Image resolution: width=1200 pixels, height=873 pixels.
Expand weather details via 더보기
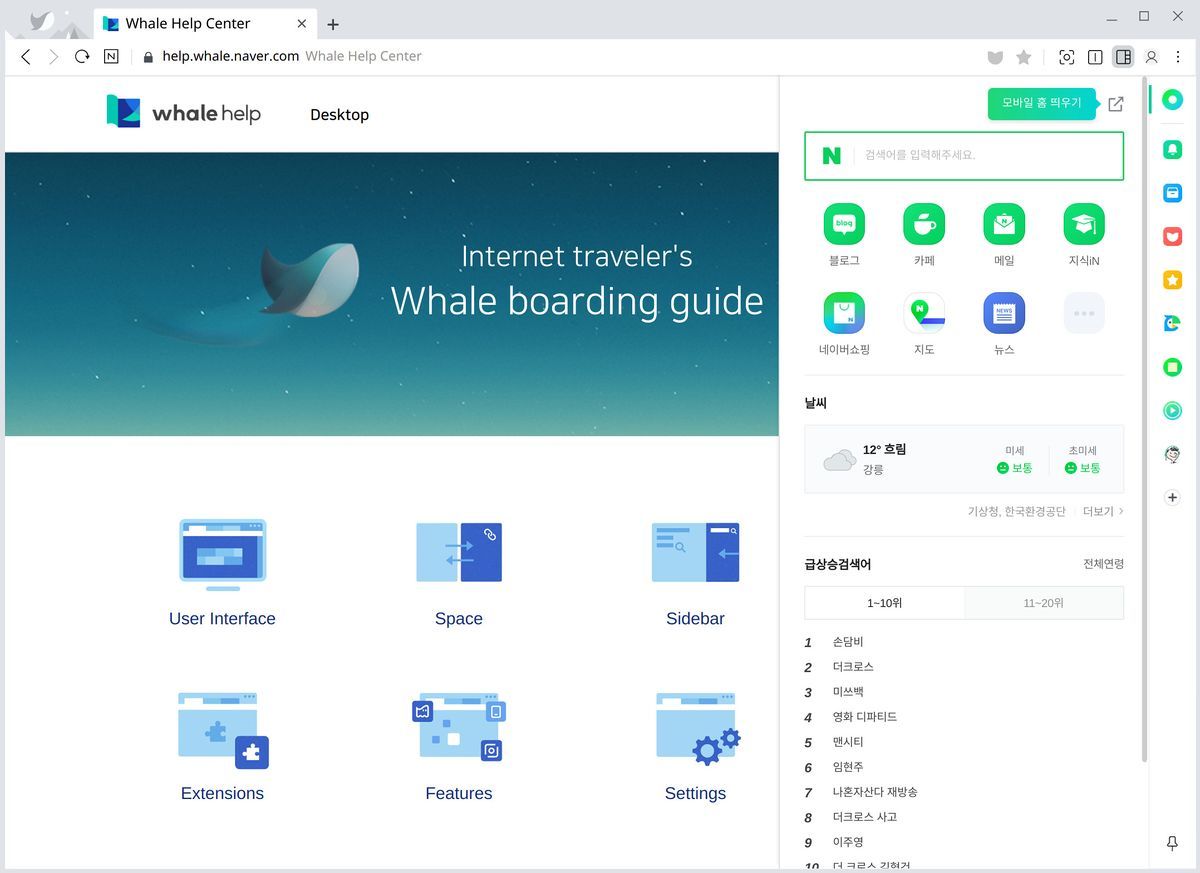tap(1103, 512)
